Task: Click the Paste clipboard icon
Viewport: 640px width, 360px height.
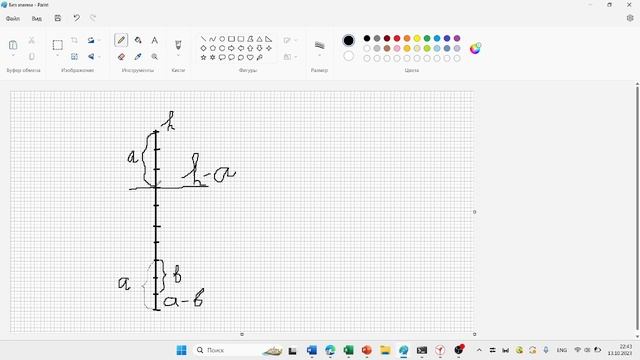Action: click(x=13, y=44)
